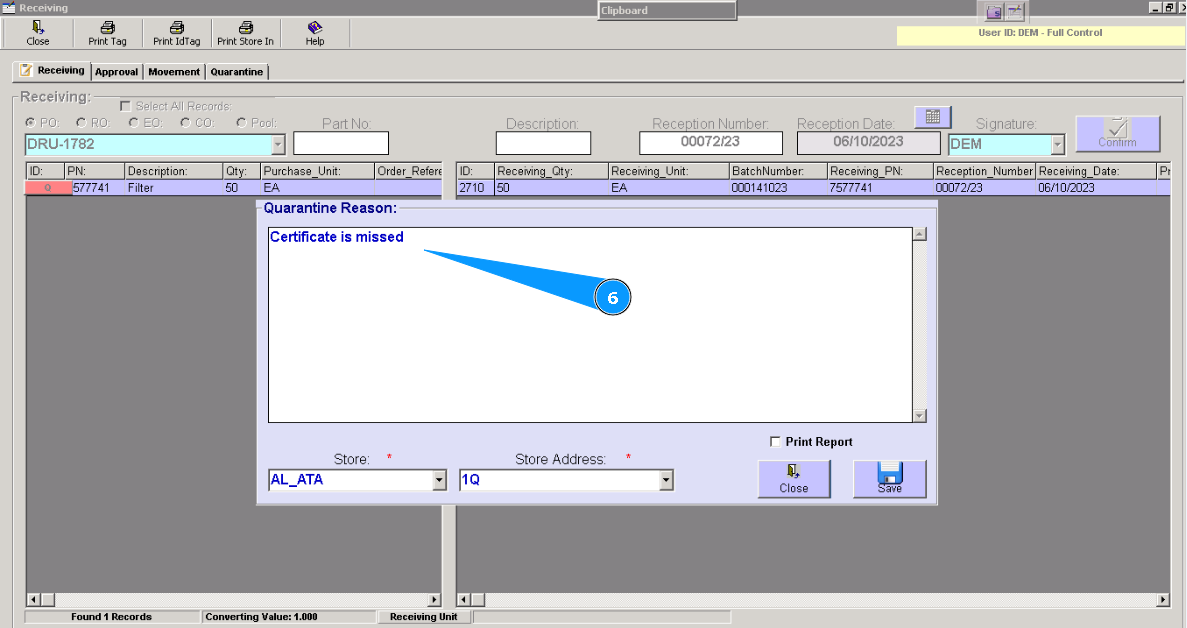Click the Reception Date field
Screen dimensions: 1187x628
coord(868,142)
